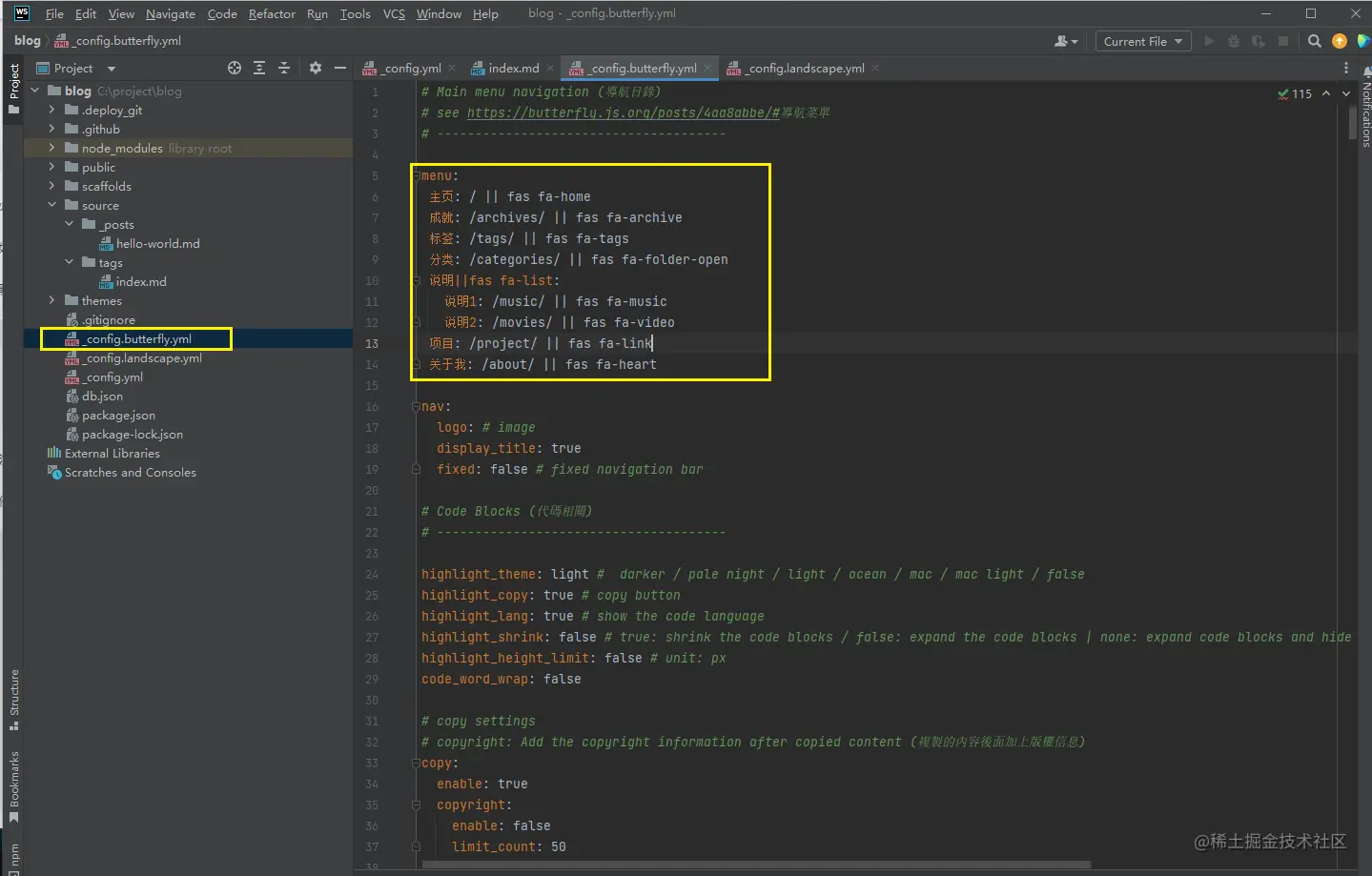1372x876 pixels.
Task: Expand the themes folder
Action: (x=52, y=300)
